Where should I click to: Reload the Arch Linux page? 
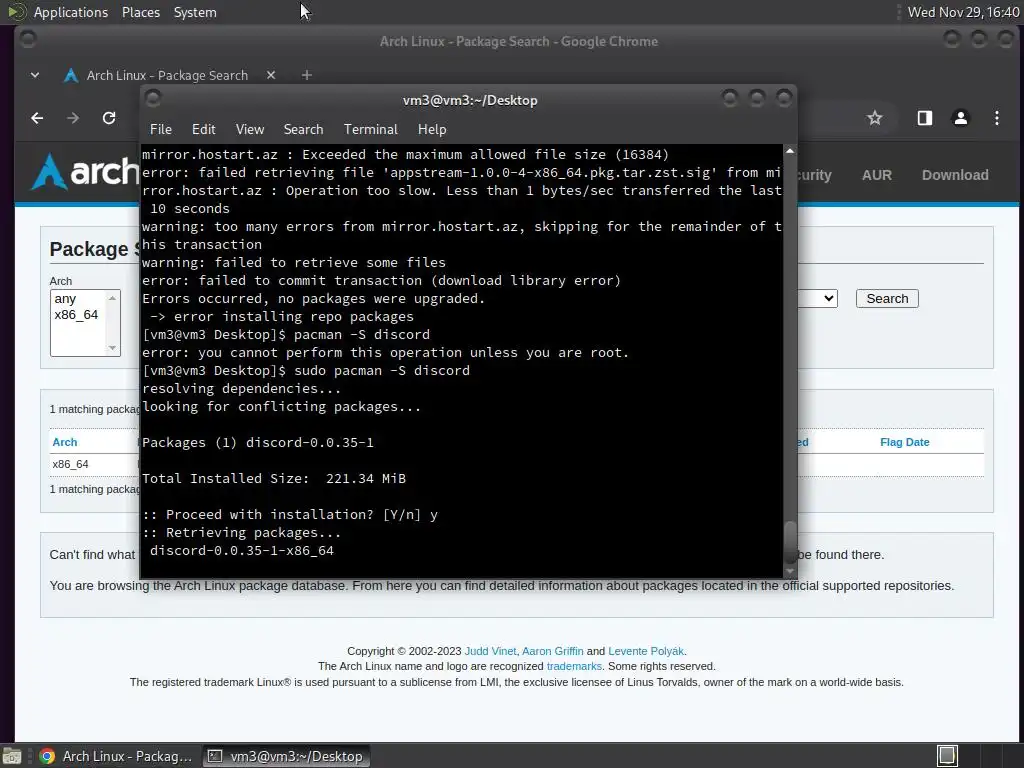pyautogui.click(x=109, y=118)
